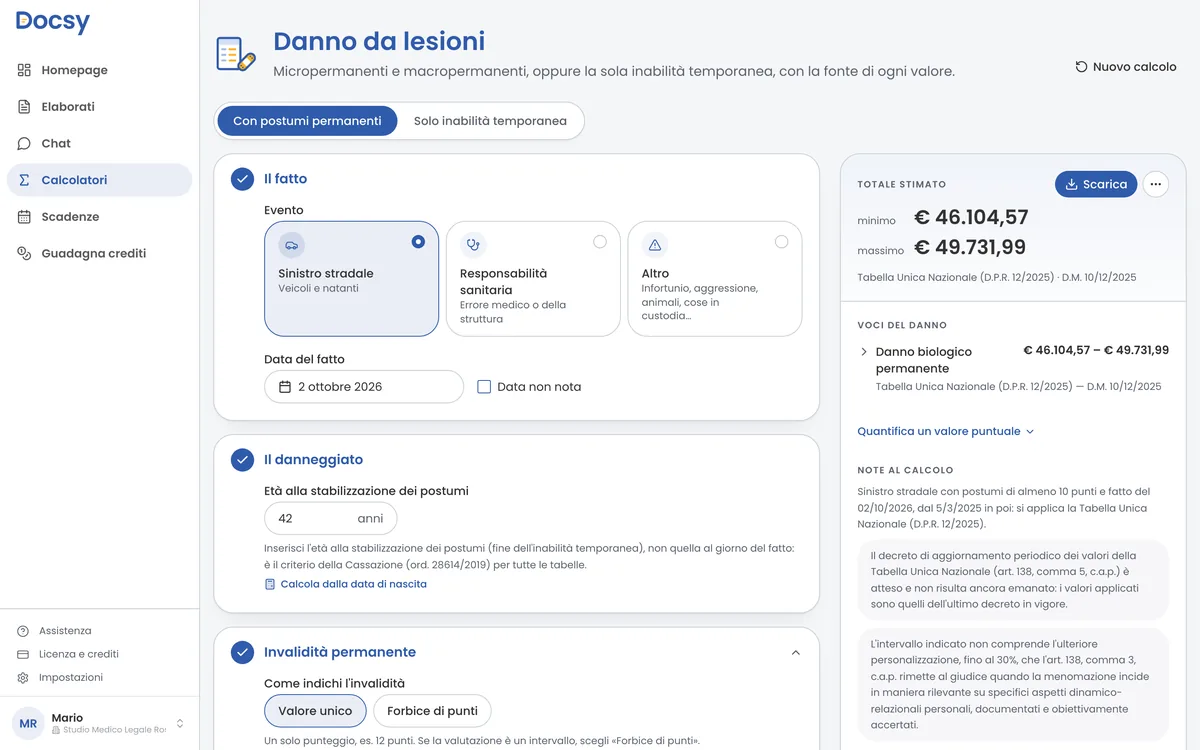The width and height of the screenshot is (1200, 750).
Task: Click the Il fatto completed checkmark
Action: (242, 179)
